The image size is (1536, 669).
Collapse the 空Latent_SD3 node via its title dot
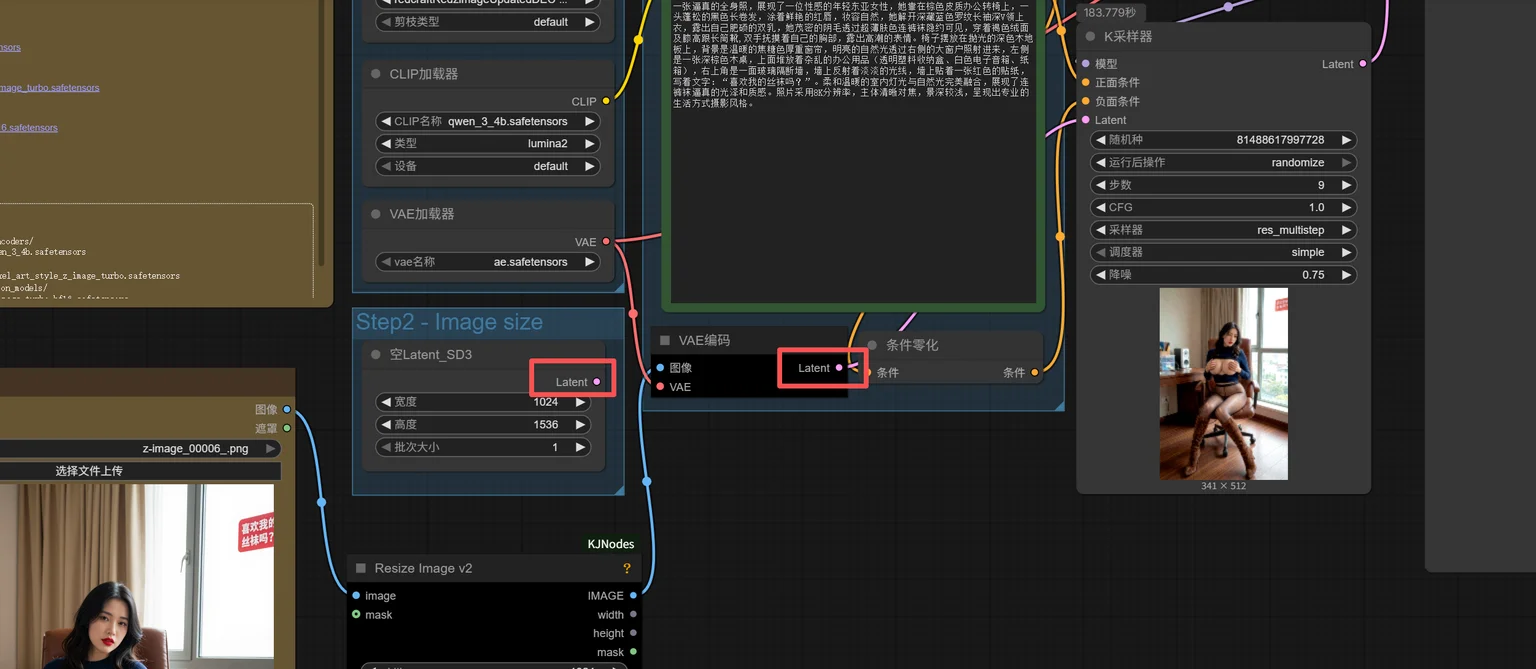coord(376,355)
